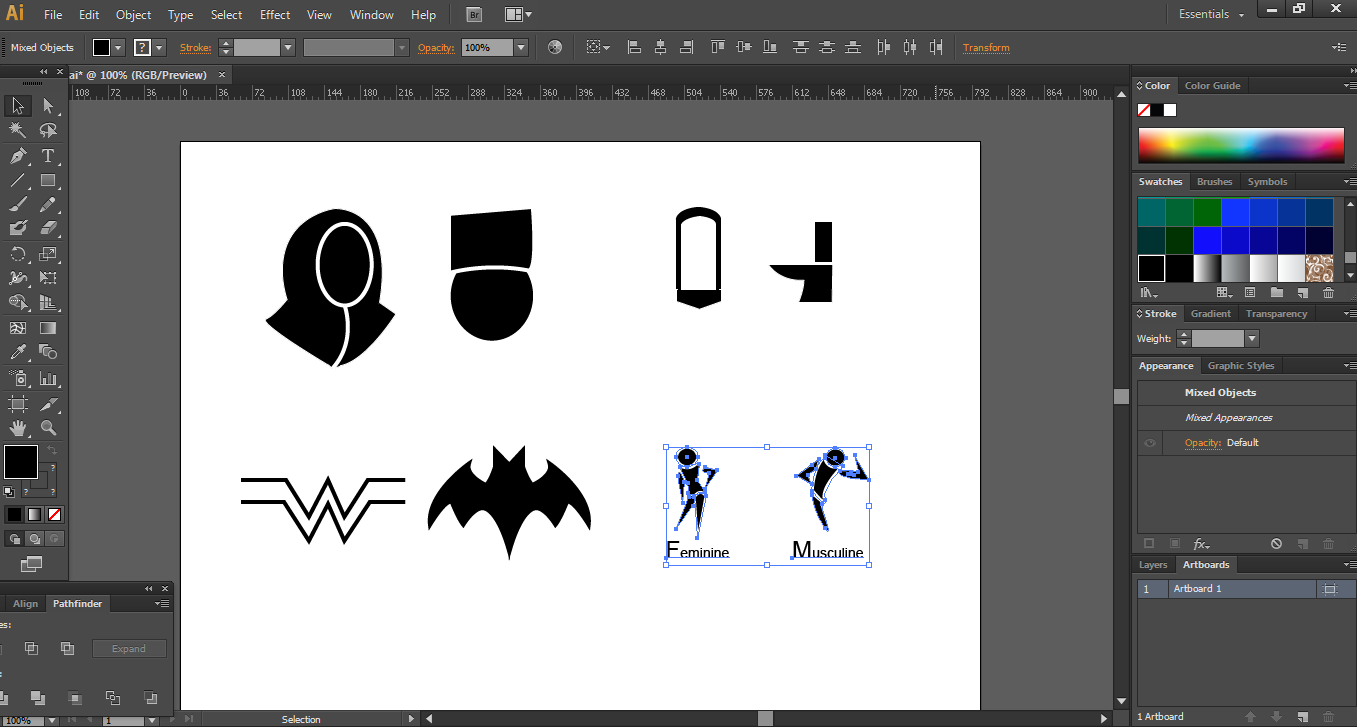1357x727 pixels.
Task: Click the Opacity label in control bar
Action: click(x=436, y=47)
